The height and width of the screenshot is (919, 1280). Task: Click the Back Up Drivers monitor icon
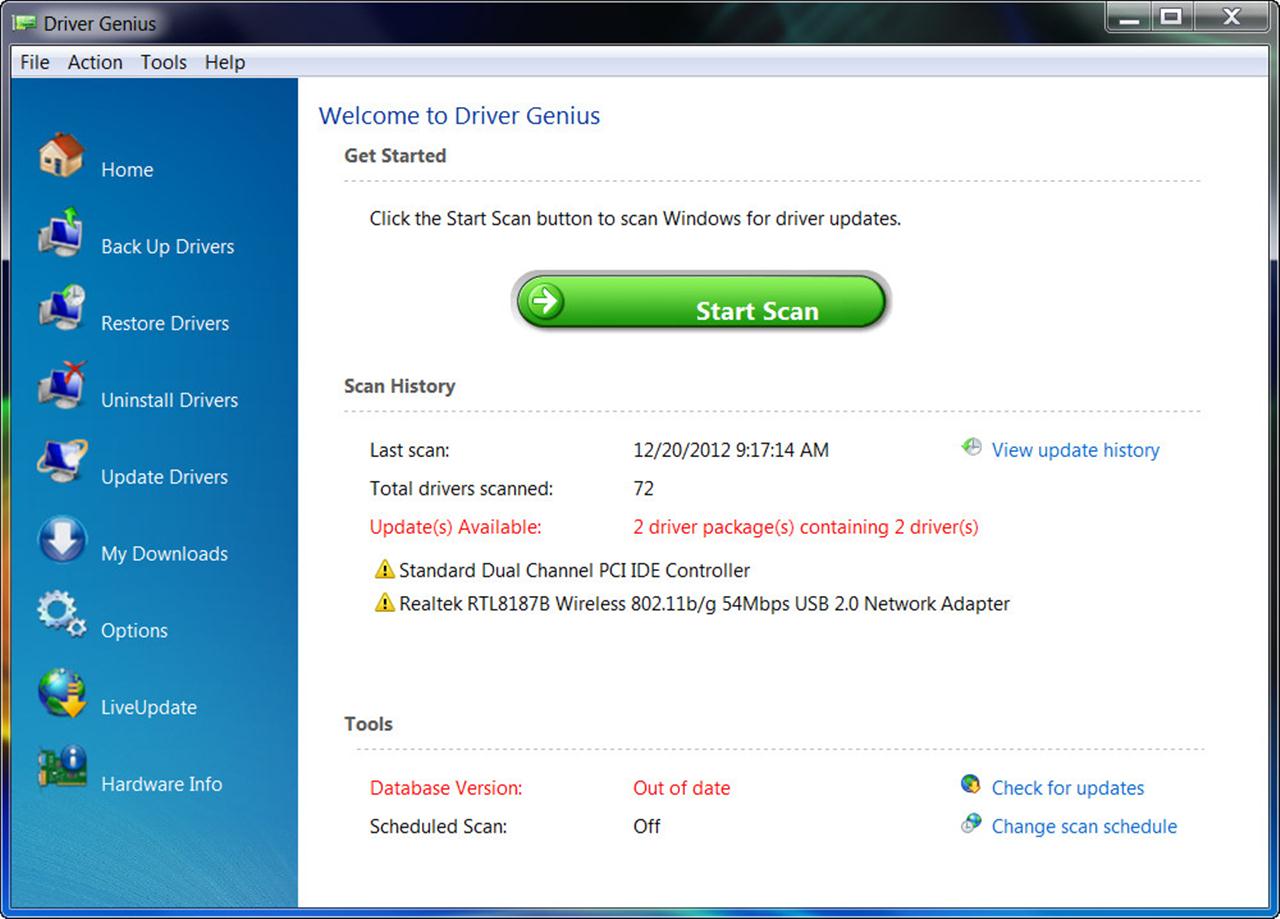62,234
